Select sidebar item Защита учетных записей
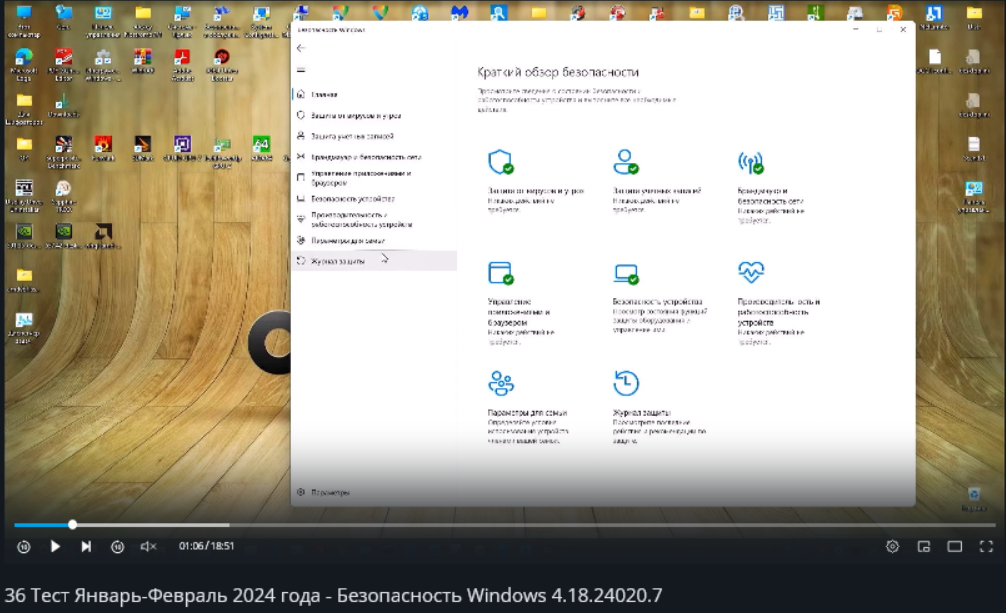The height and width of the screenshot is (613, 1006). click(374, 136)
